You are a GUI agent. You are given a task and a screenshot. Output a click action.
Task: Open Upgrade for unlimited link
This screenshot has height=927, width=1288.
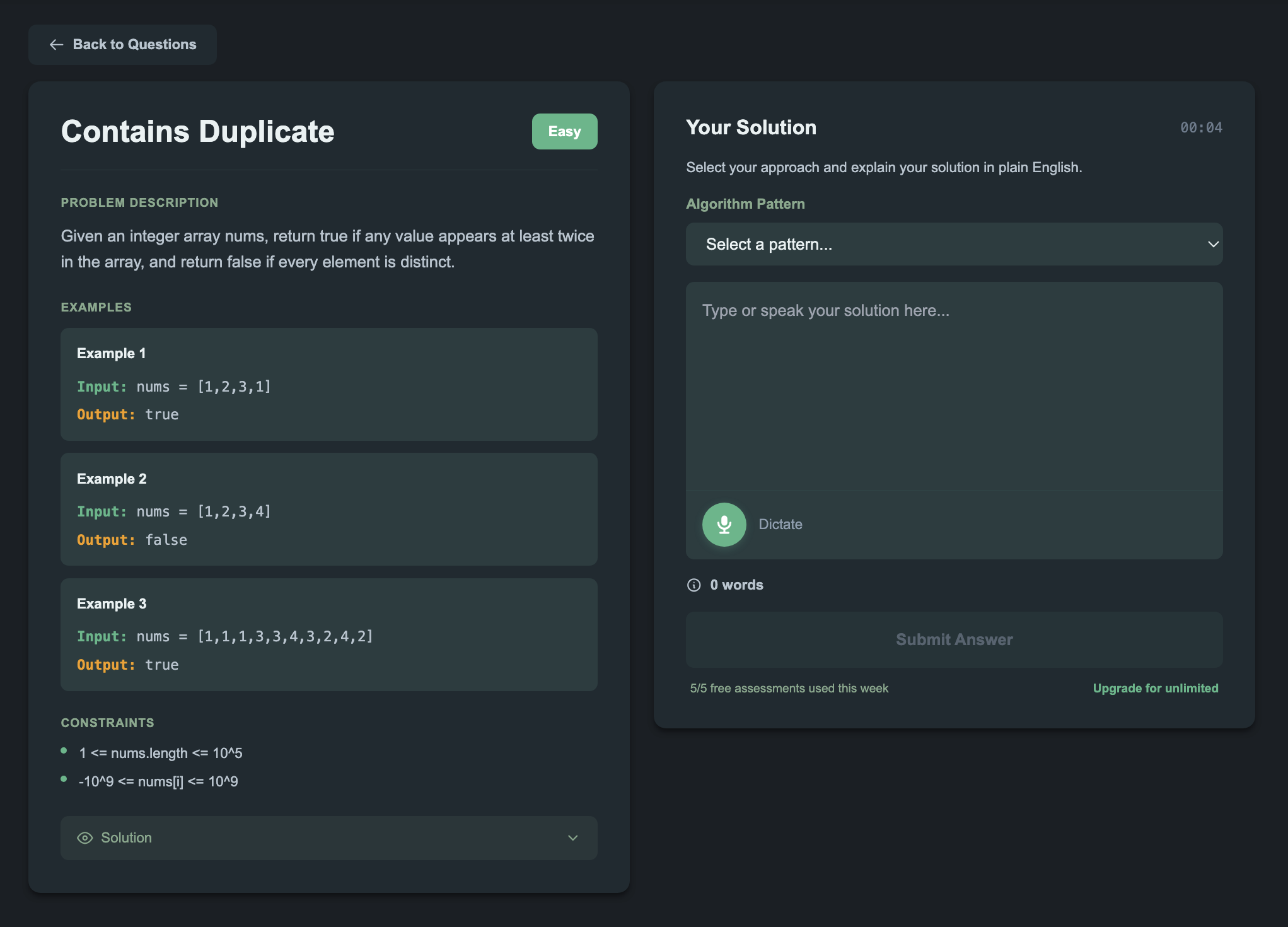[x=1155, y=688]
